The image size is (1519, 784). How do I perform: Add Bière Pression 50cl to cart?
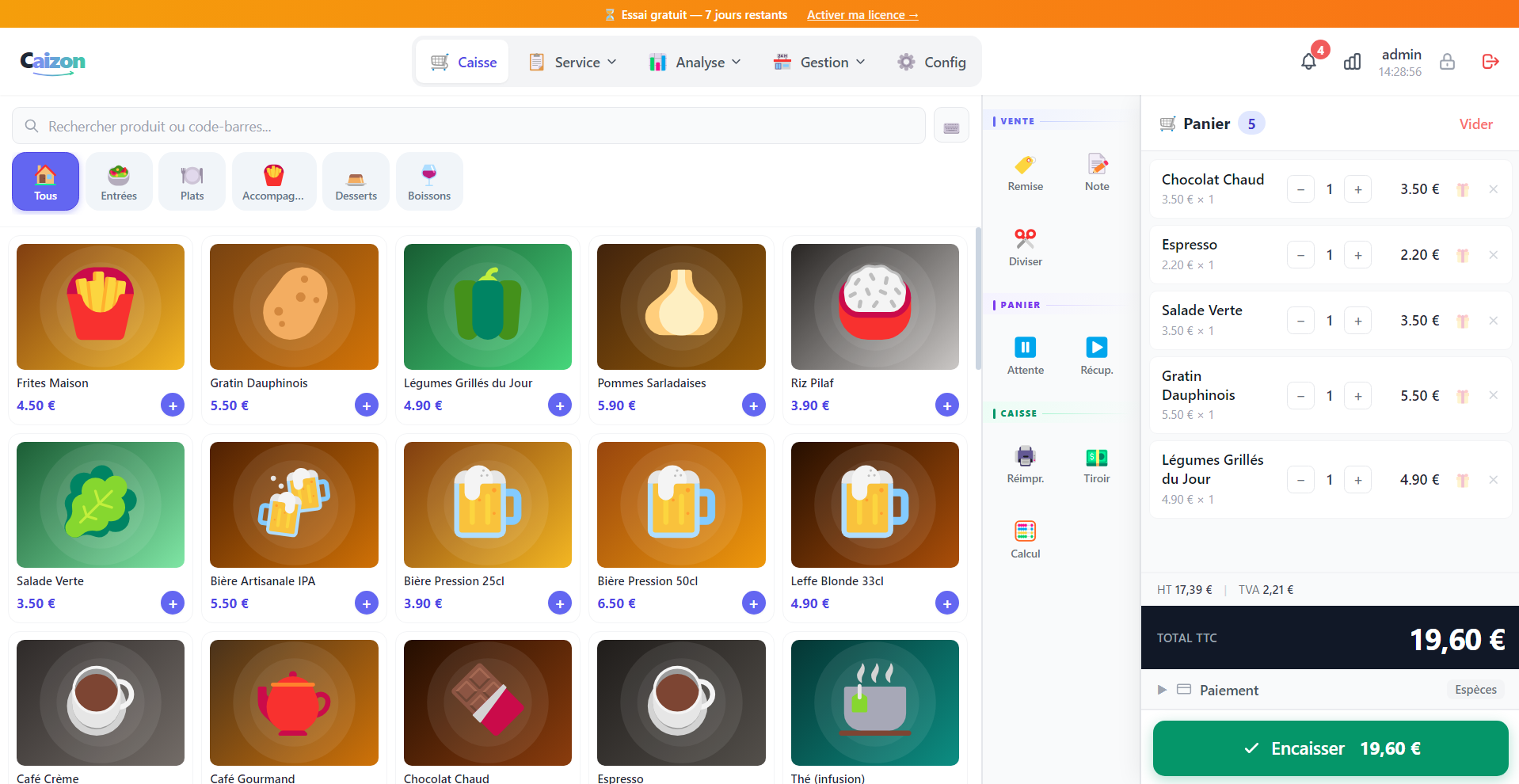click(753, 603)
